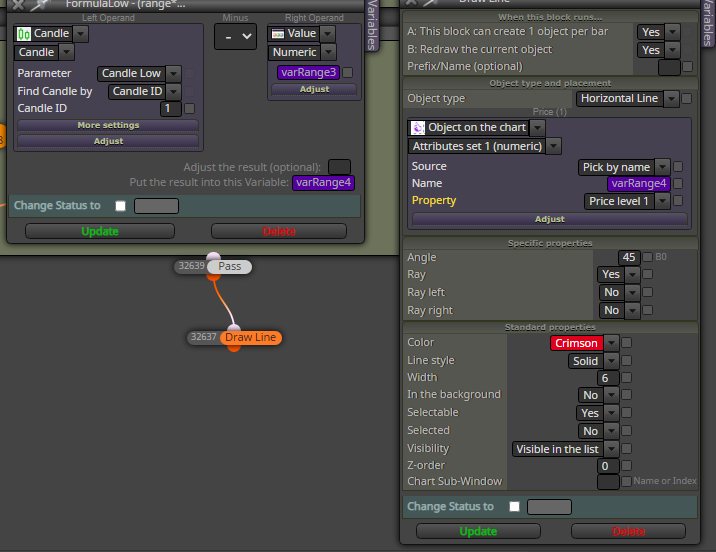Toggle the checkbox next to varRange3

click(x=347, y=73)
